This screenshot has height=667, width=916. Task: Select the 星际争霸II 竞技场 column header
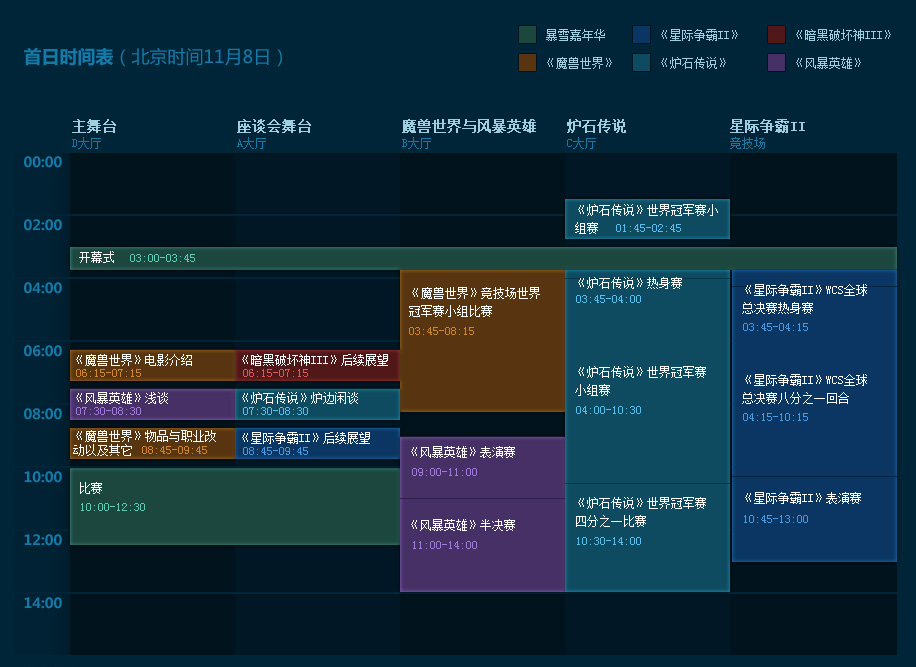pos(767,134)
